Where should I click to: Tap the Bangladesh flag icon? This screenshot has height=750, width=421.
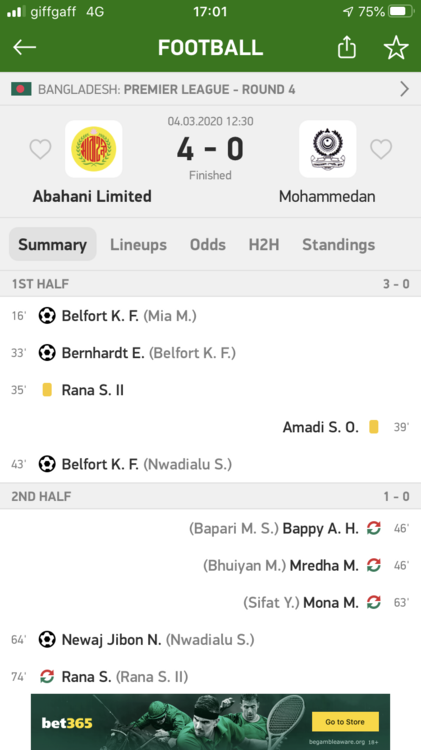click(x=21, y=89)
